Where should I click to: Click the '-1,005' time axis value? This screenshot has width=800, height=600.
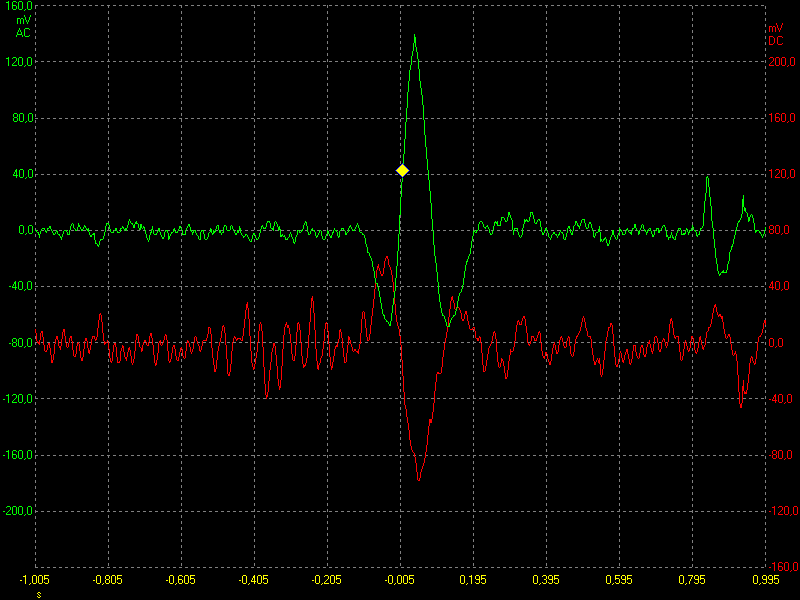point(35,580)
